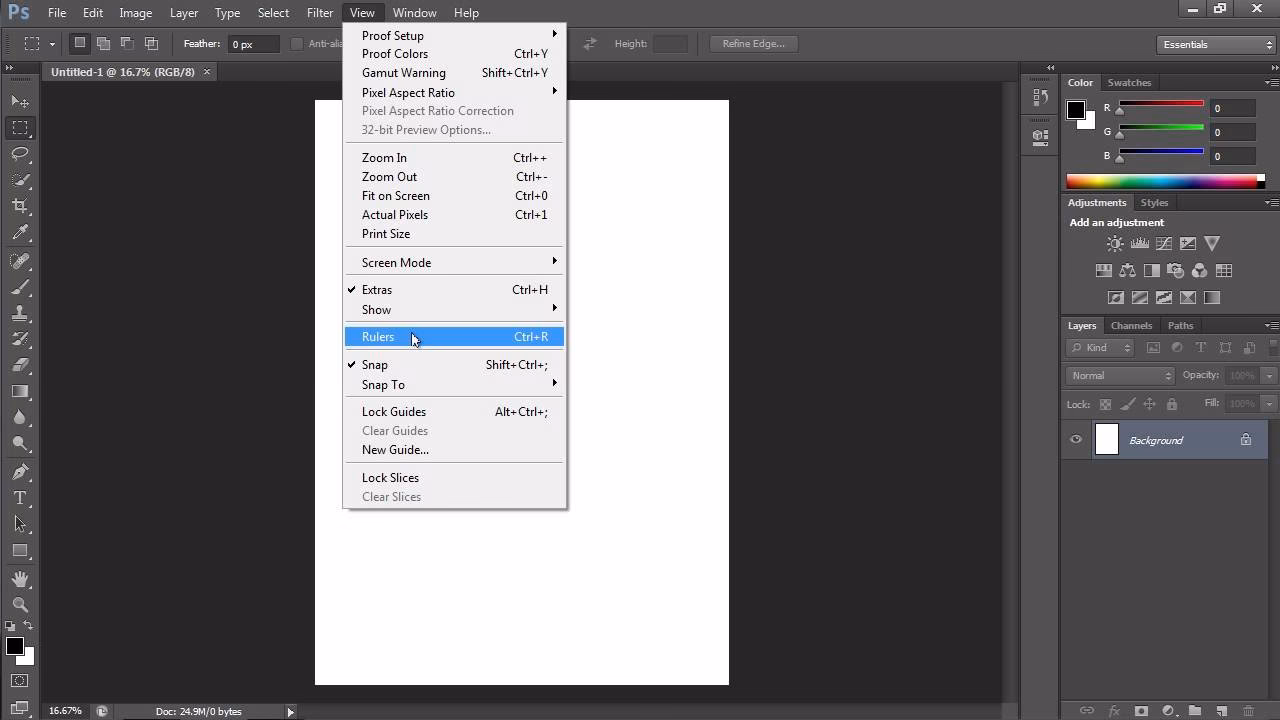This screenshot has width=1280, height=720.
Task: Click Fit on Screen menu entry
Action: tap(395, 196)
